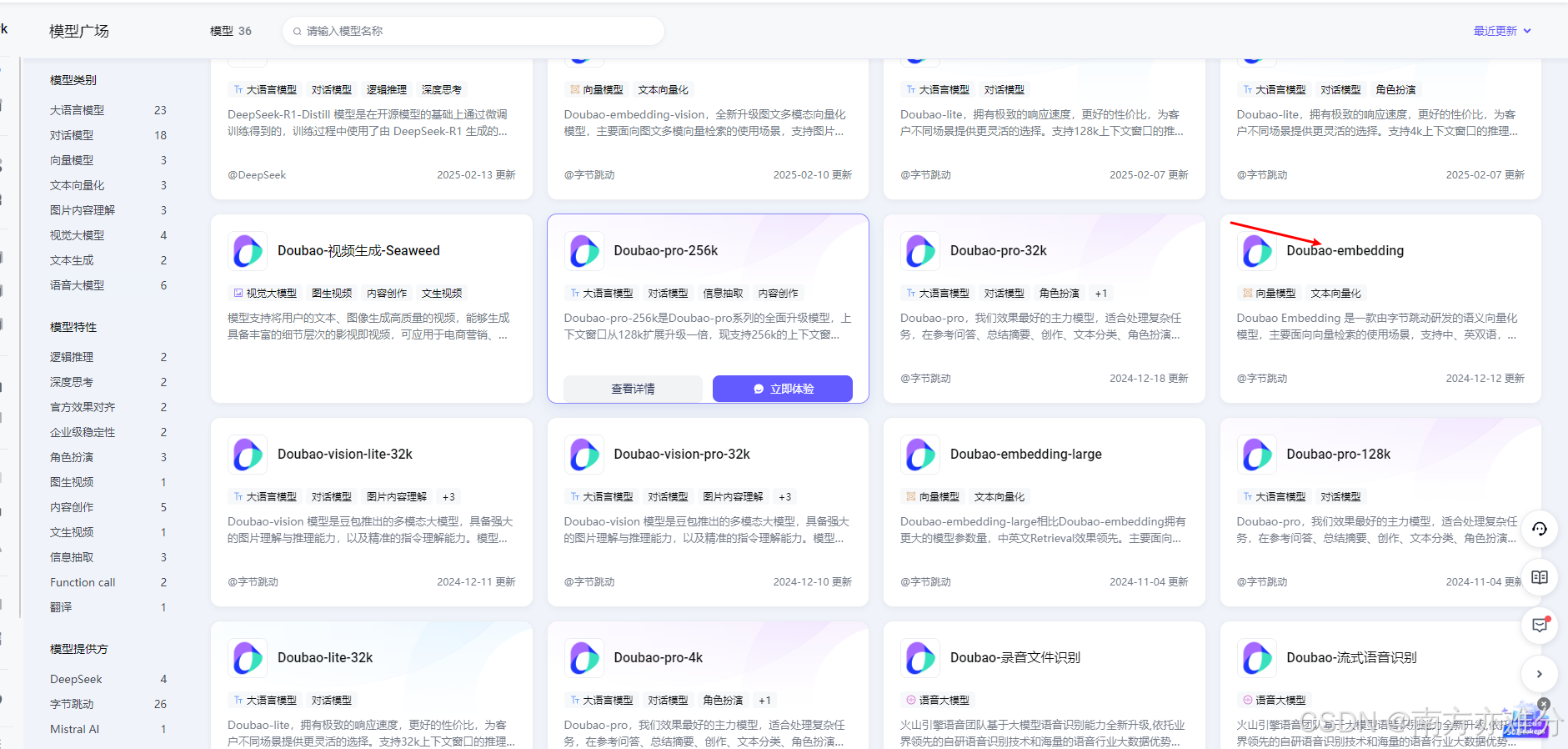
Task: Click the 信息抽取 tag on Doubao-pro-256k card
Action: pos(723,294)
